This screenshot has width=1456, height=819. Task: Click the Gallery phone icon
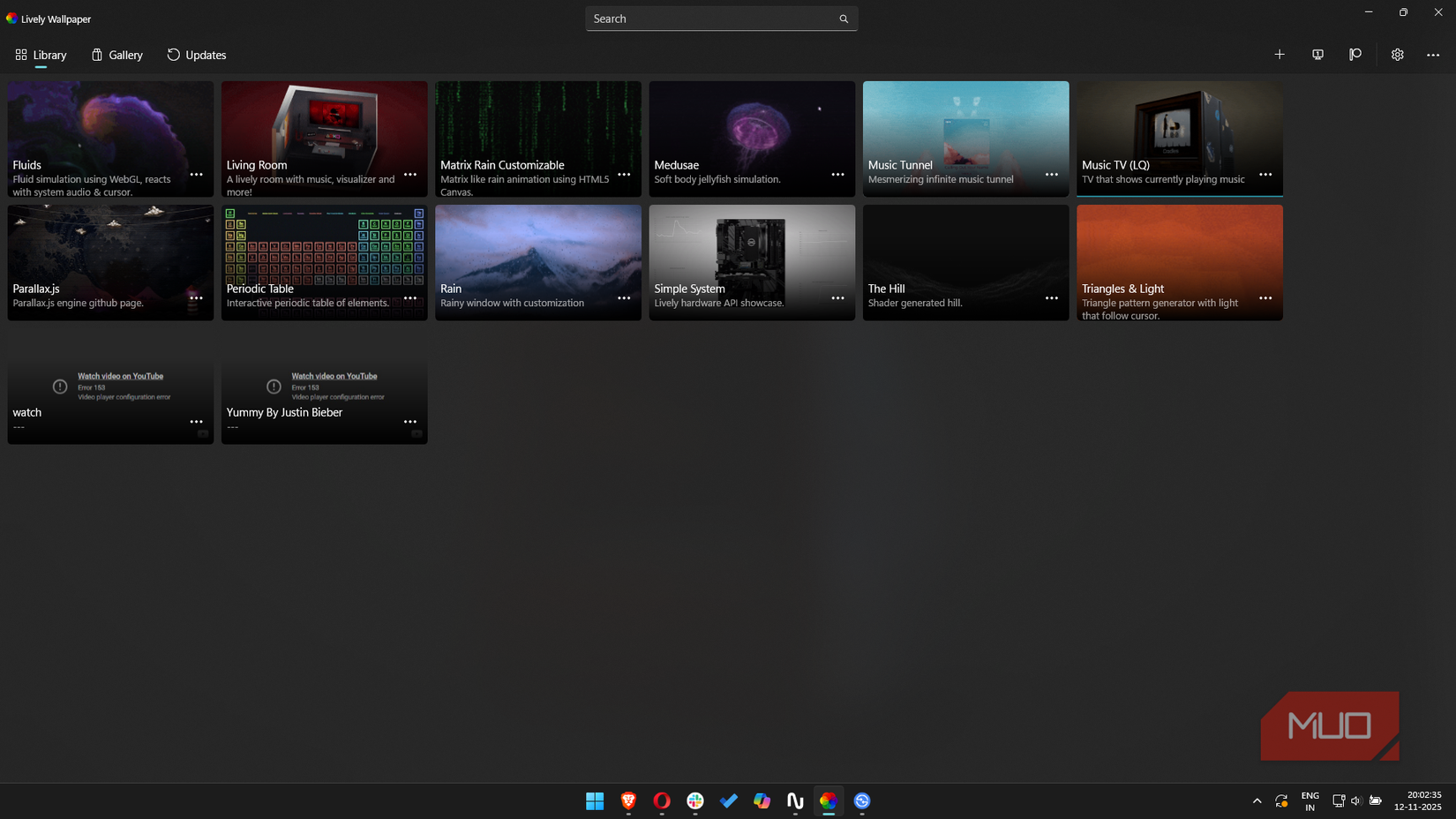97,54
